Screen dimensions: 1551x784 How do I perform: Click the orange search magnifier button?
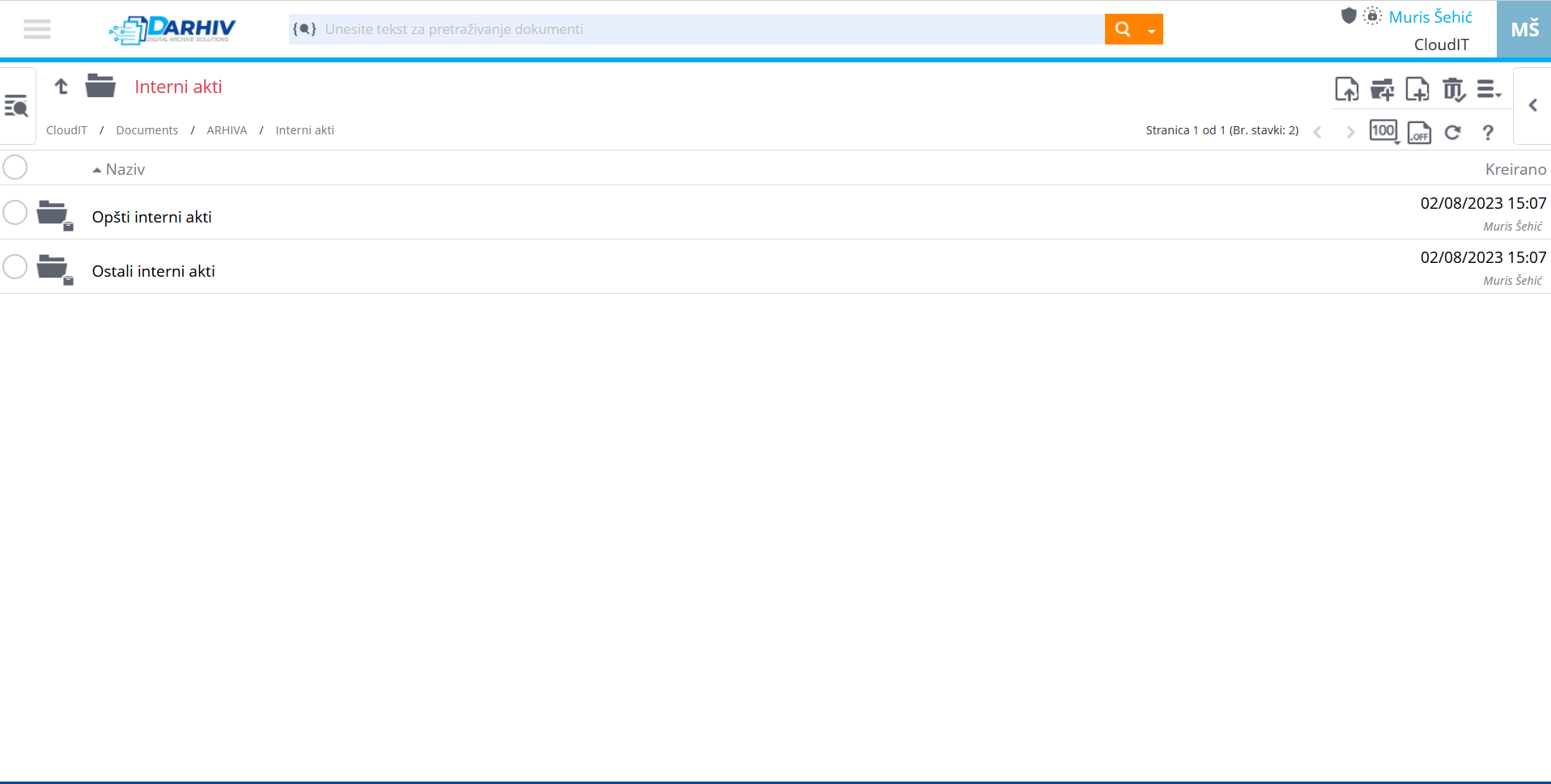pyautogui.click(x=1122, y=29)
